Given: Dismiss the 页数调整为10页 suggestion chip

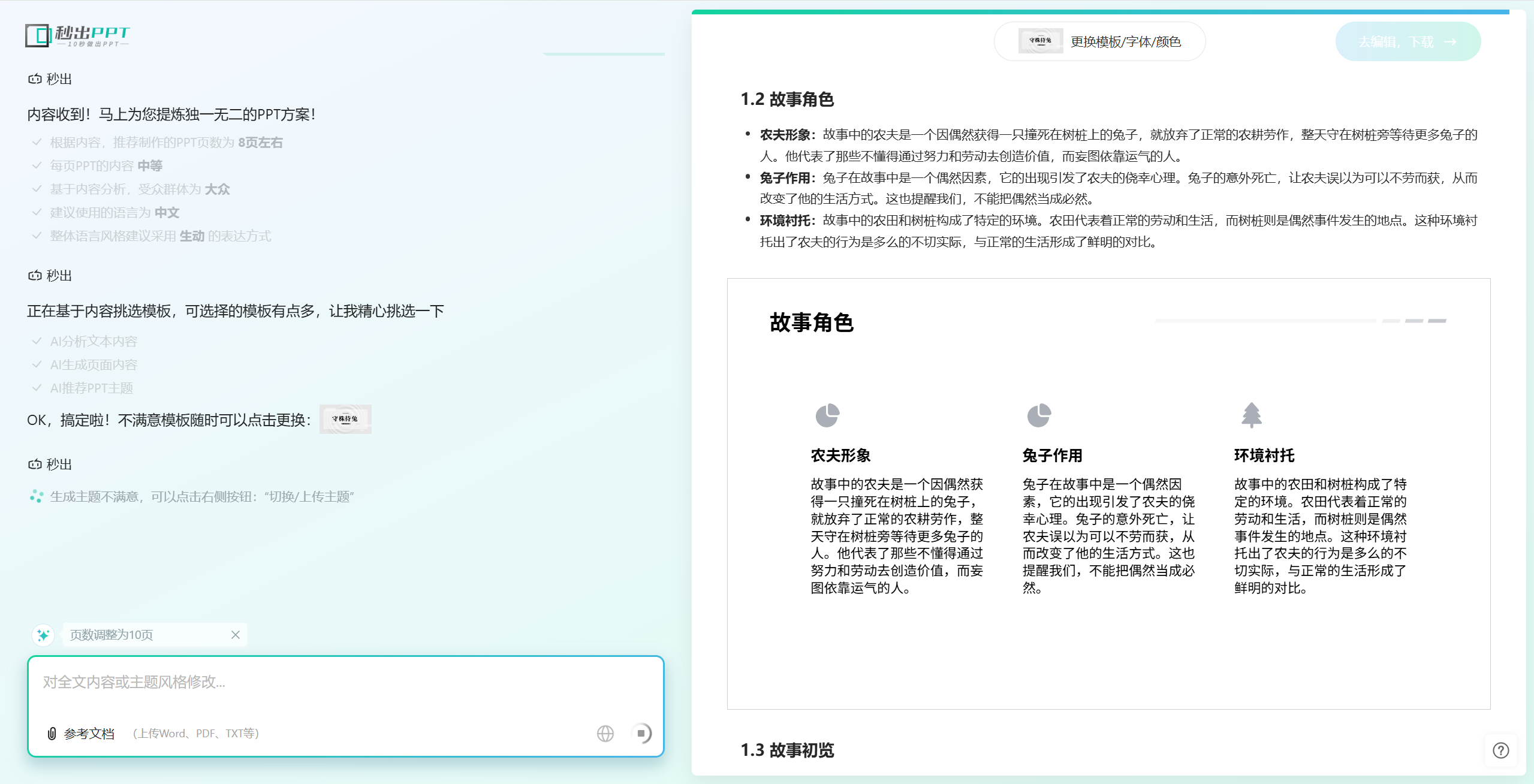Looking at the screenshot, I should (236, 635).
